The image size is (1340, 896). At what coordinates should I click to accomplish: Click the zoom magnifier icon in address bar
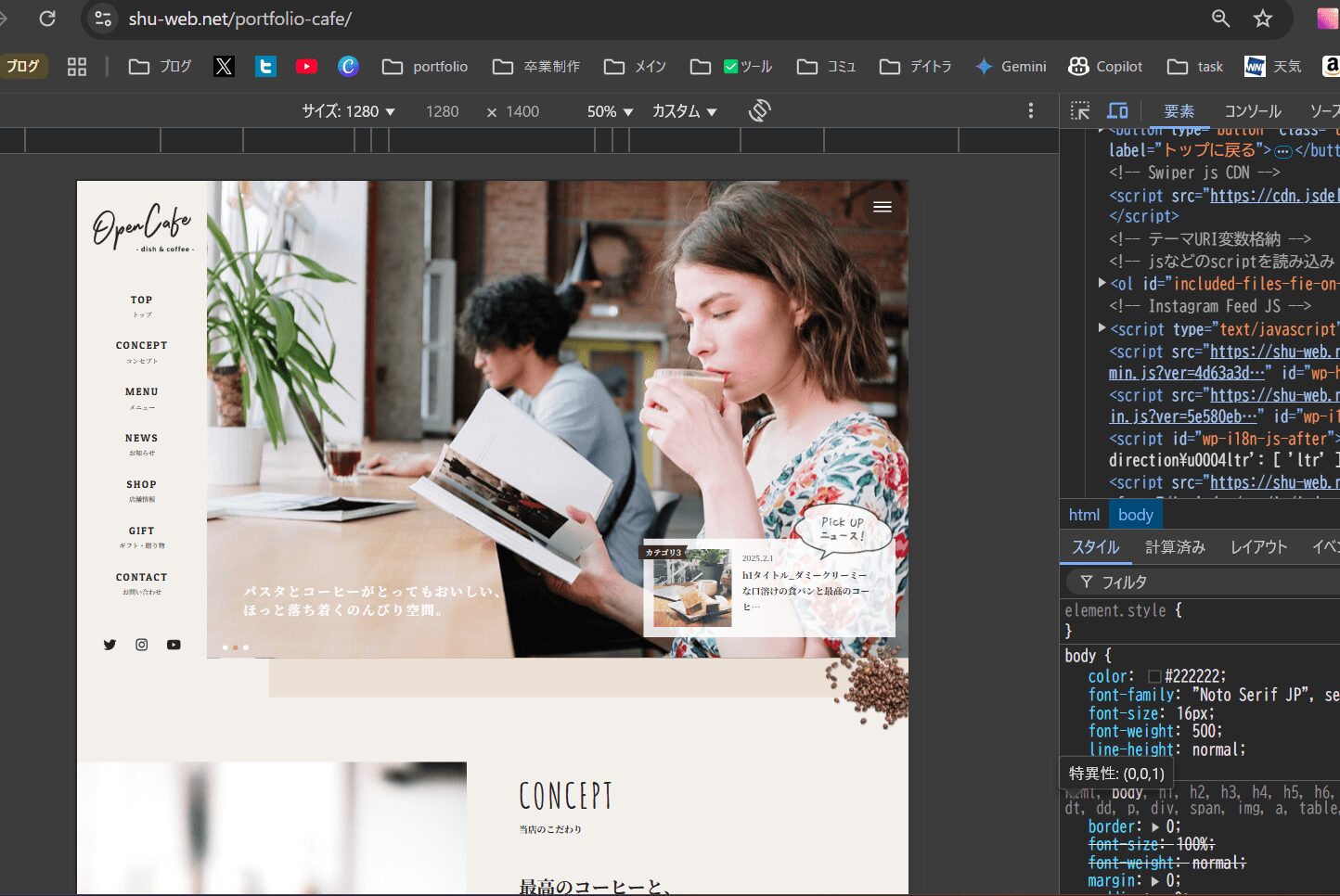click(1221, 19)
